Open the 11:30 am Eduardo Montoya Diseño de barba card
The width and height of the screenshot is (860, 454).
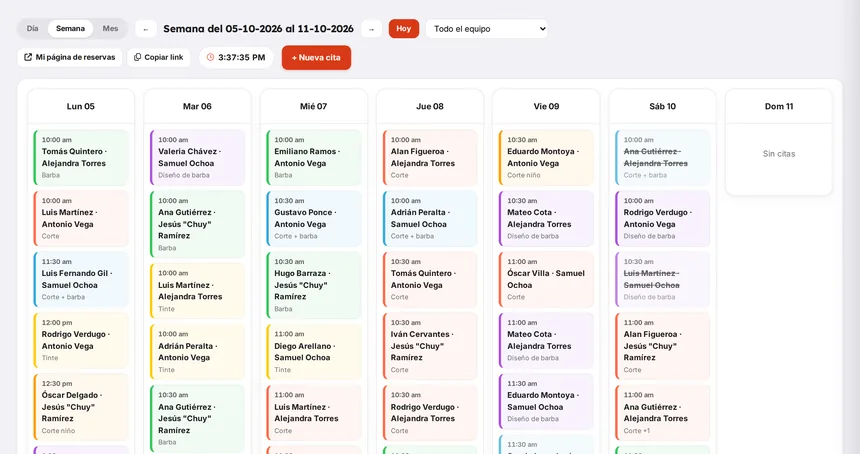[x=546, y=401]
